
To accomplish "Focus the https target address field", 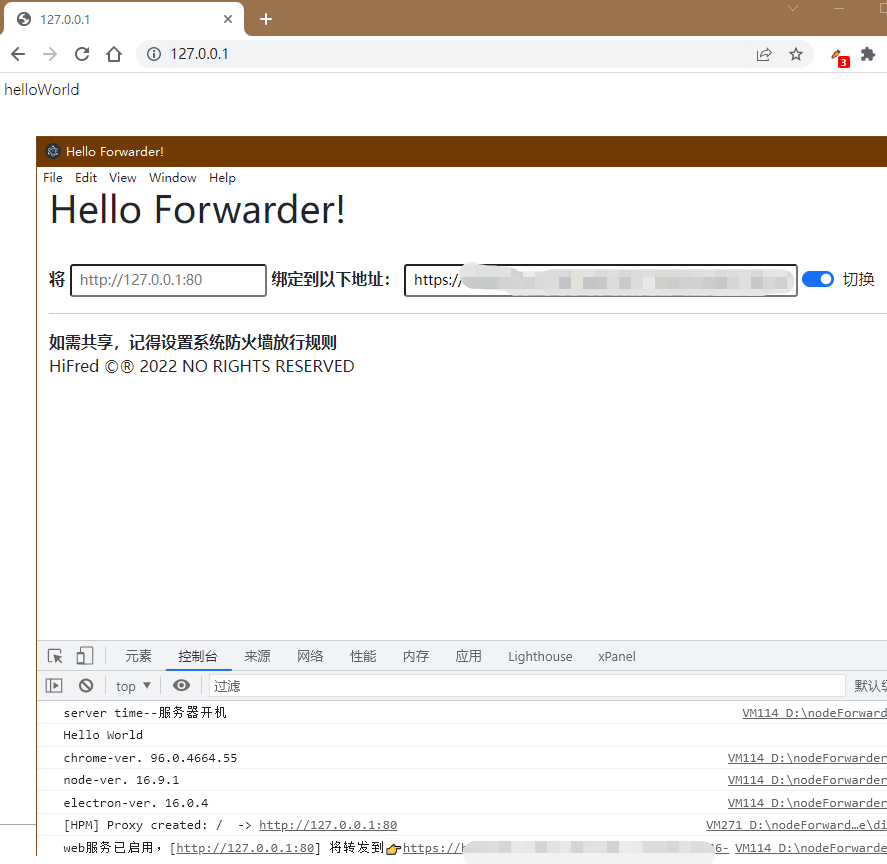I will (600, 280).
